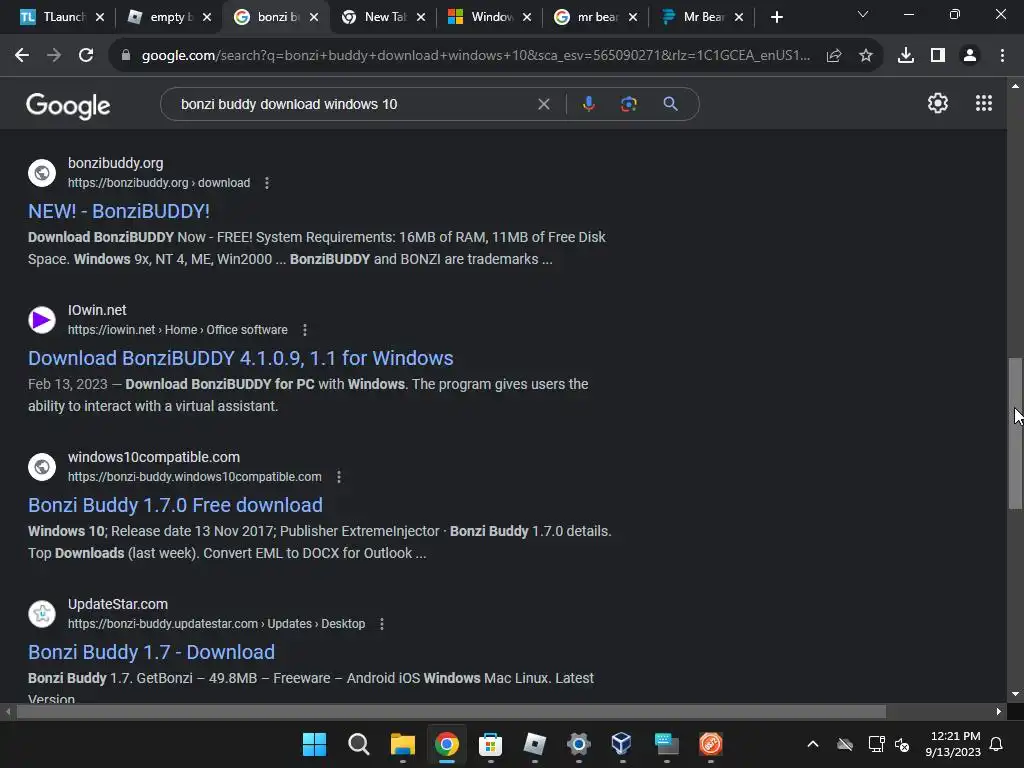Toggle the Chrome side panel
This screenshot has width=1024, height=768.
tap(938, 56)
